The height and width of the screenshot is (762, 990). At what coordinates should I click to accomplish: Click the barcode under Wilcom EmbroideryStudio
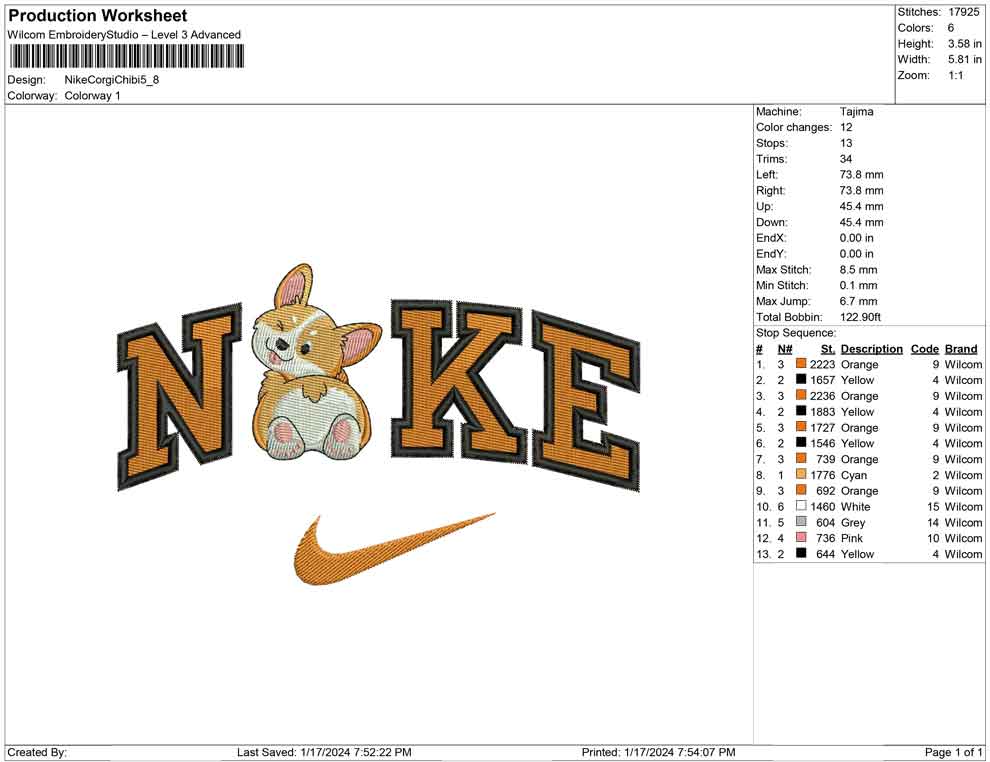pos(126,57)
